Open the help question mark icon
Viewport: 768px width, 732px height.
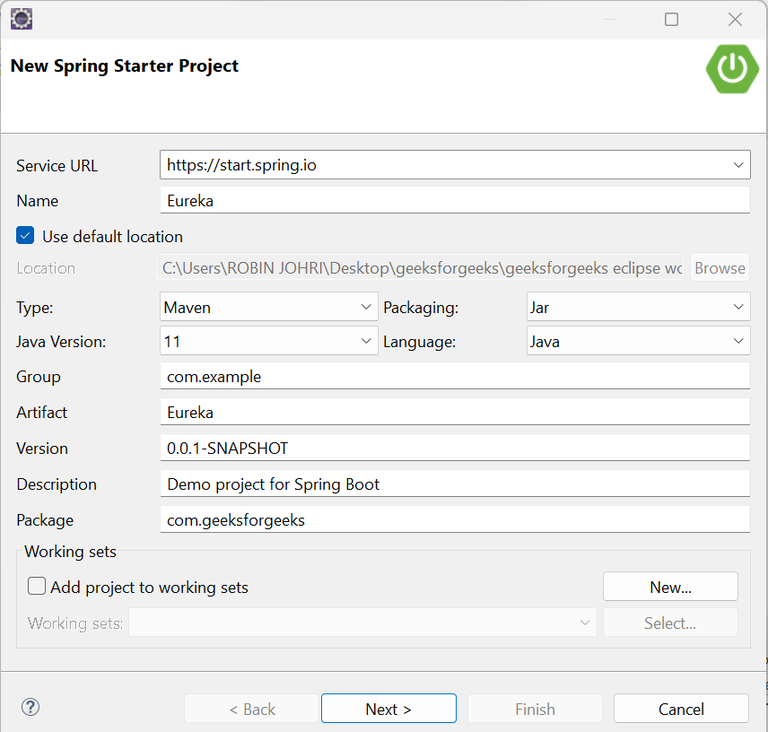coord(30,708)
